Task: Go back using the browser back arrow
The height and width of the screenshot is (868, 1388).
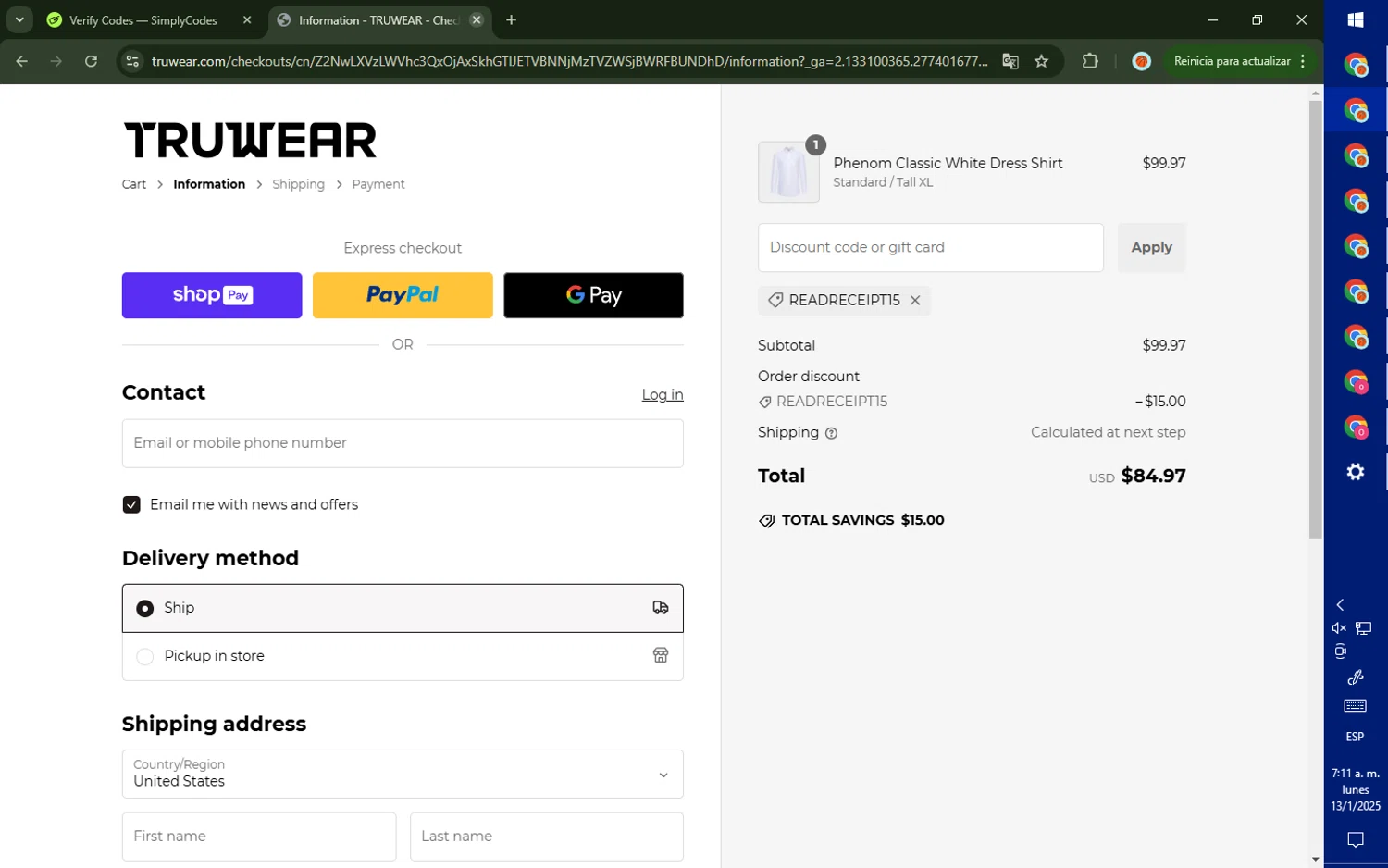Action: (21, 61)
